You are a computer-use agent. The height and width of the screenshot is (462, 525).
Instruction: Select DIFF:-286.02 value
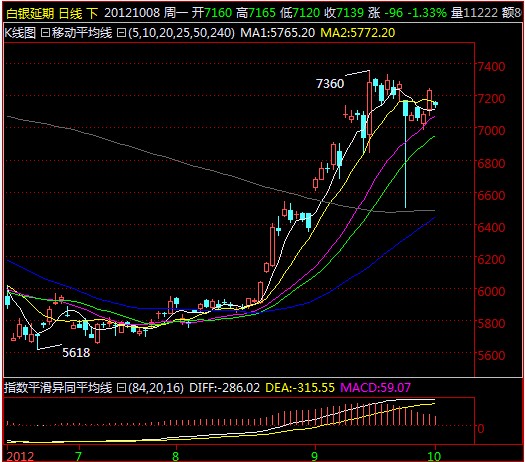(224, 388)
